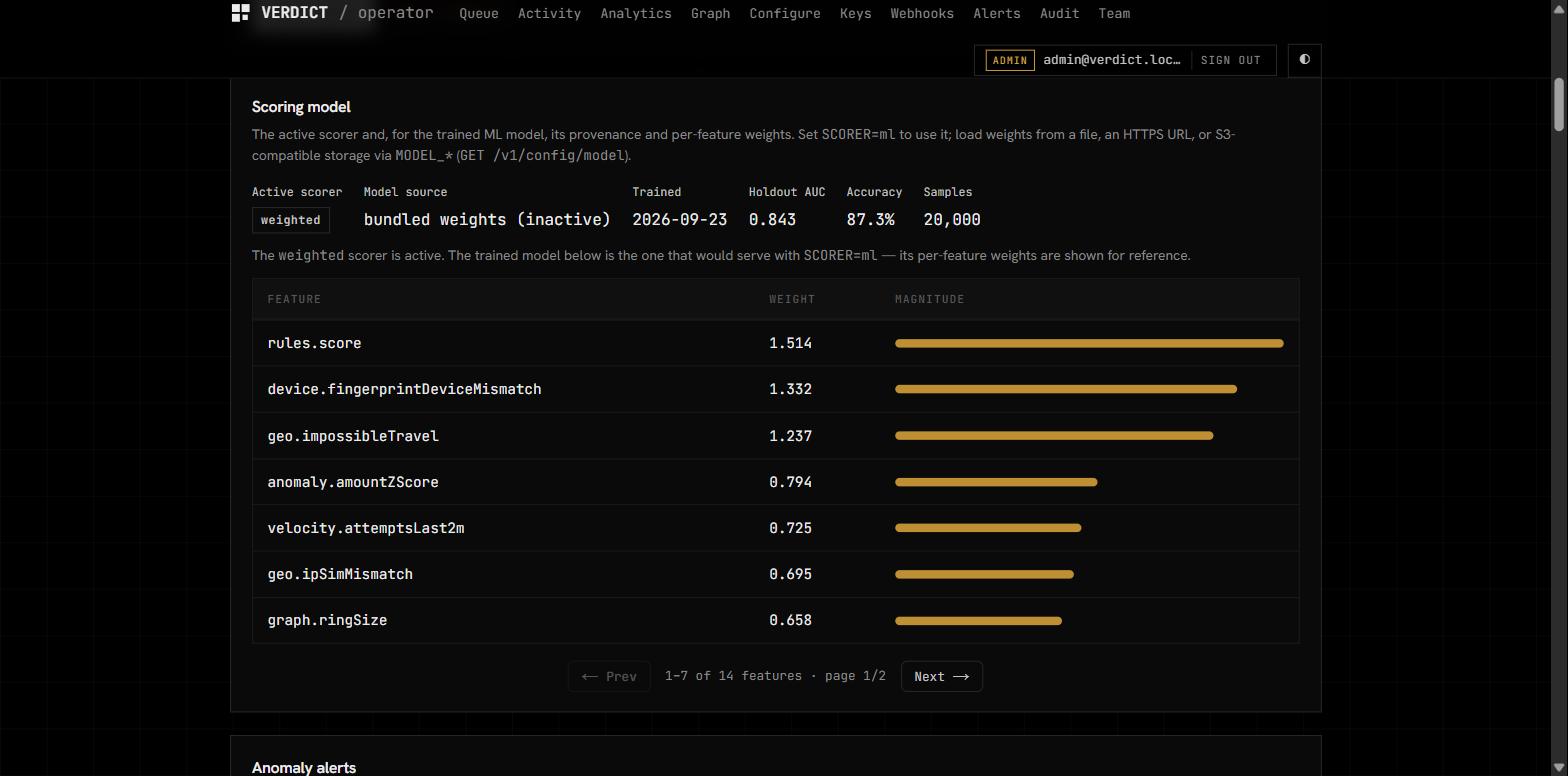This screenshot has width=1568, height=776.
Task: Click the Samples value 20,000
Action: [x=952, y=220]
